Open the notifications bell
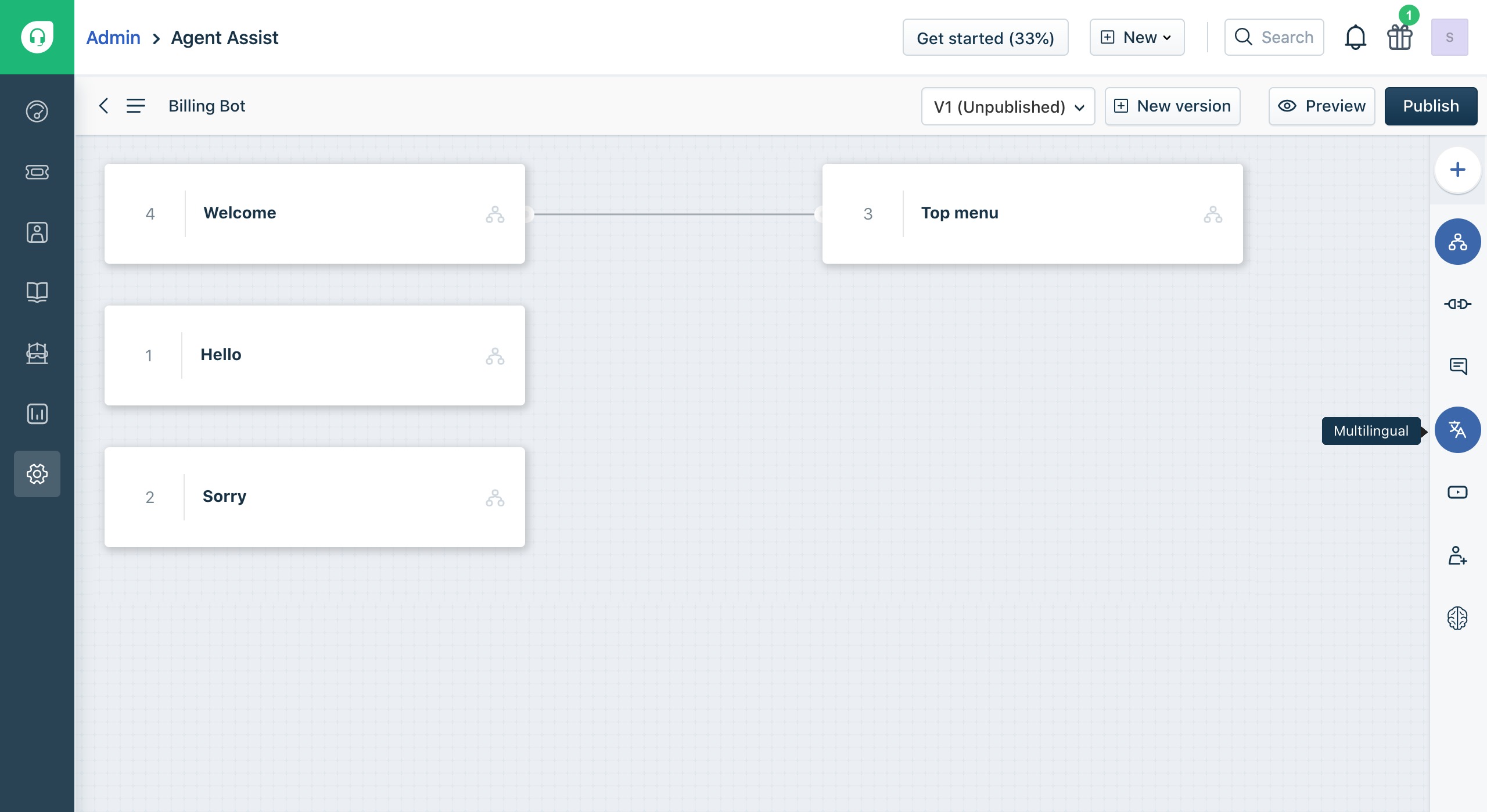Viewport: 1487px width, 812px height. pos(1355,37)
